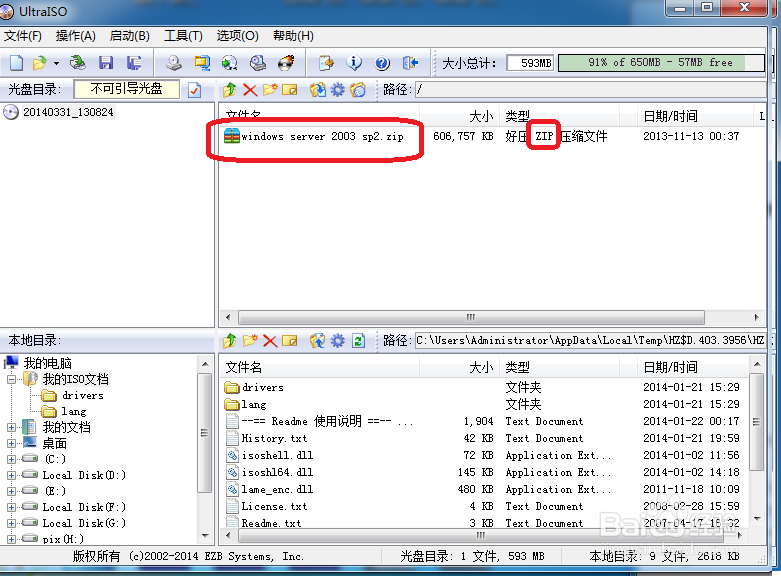The width and height of the screenshot is (781, 576).
Task: Sort disc files by 大小 column
Action: tap(481, 117)
